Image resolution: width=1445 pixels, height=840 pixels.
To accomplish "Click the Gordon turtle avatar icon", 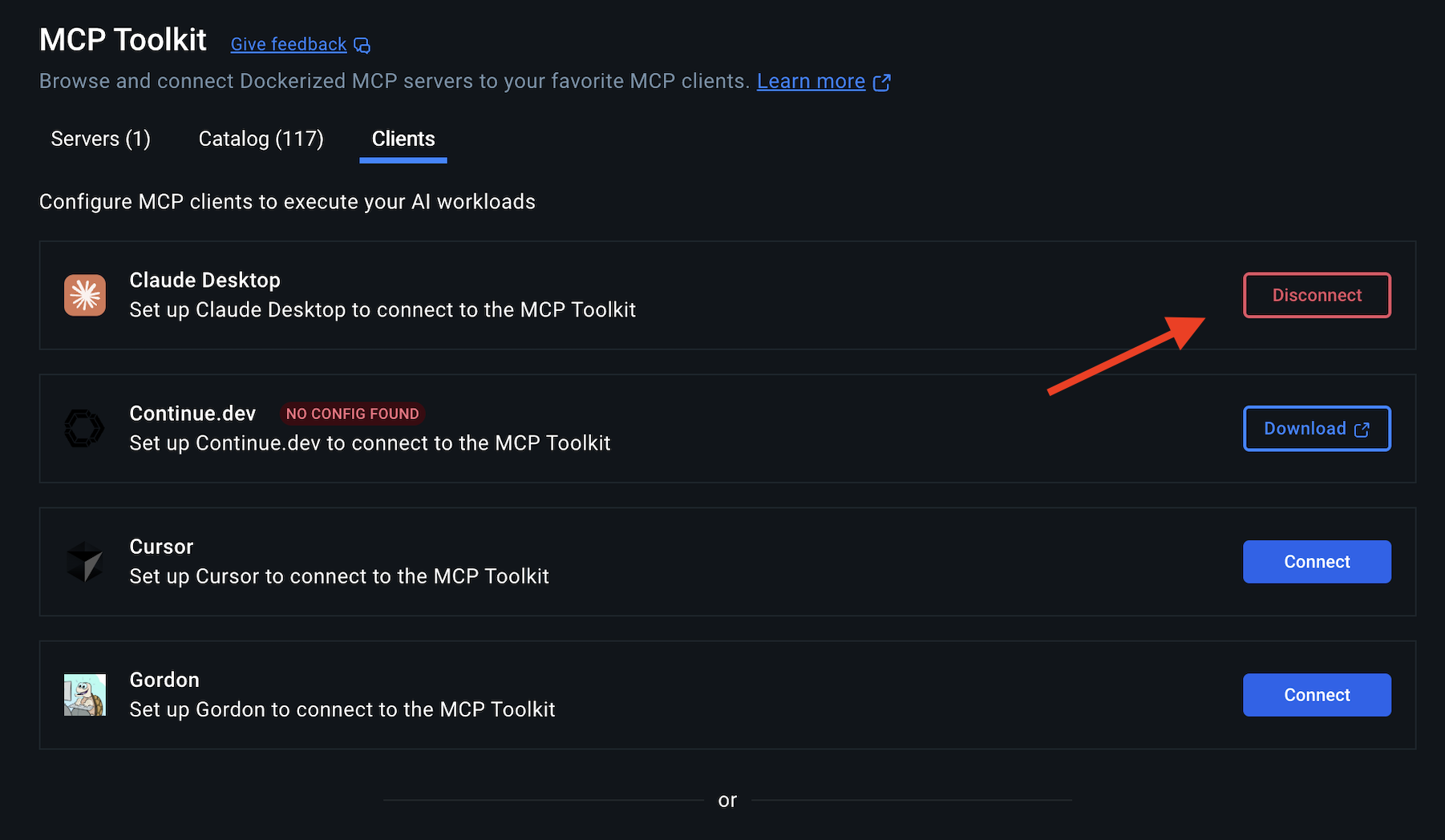I will [x=85, y=694].
